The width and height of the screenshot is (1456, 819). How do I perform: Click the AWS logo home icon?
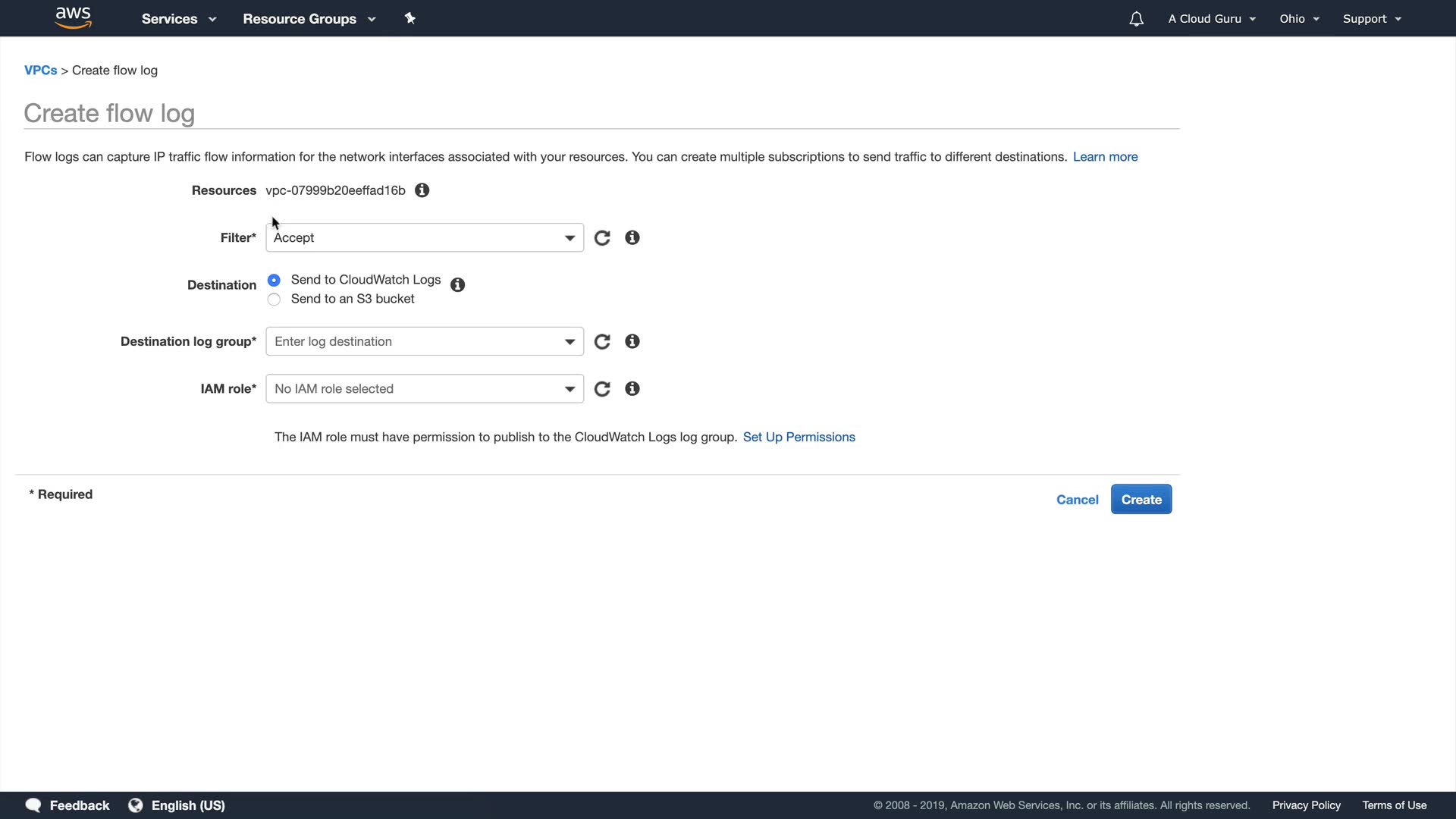[x=73, y=18]
